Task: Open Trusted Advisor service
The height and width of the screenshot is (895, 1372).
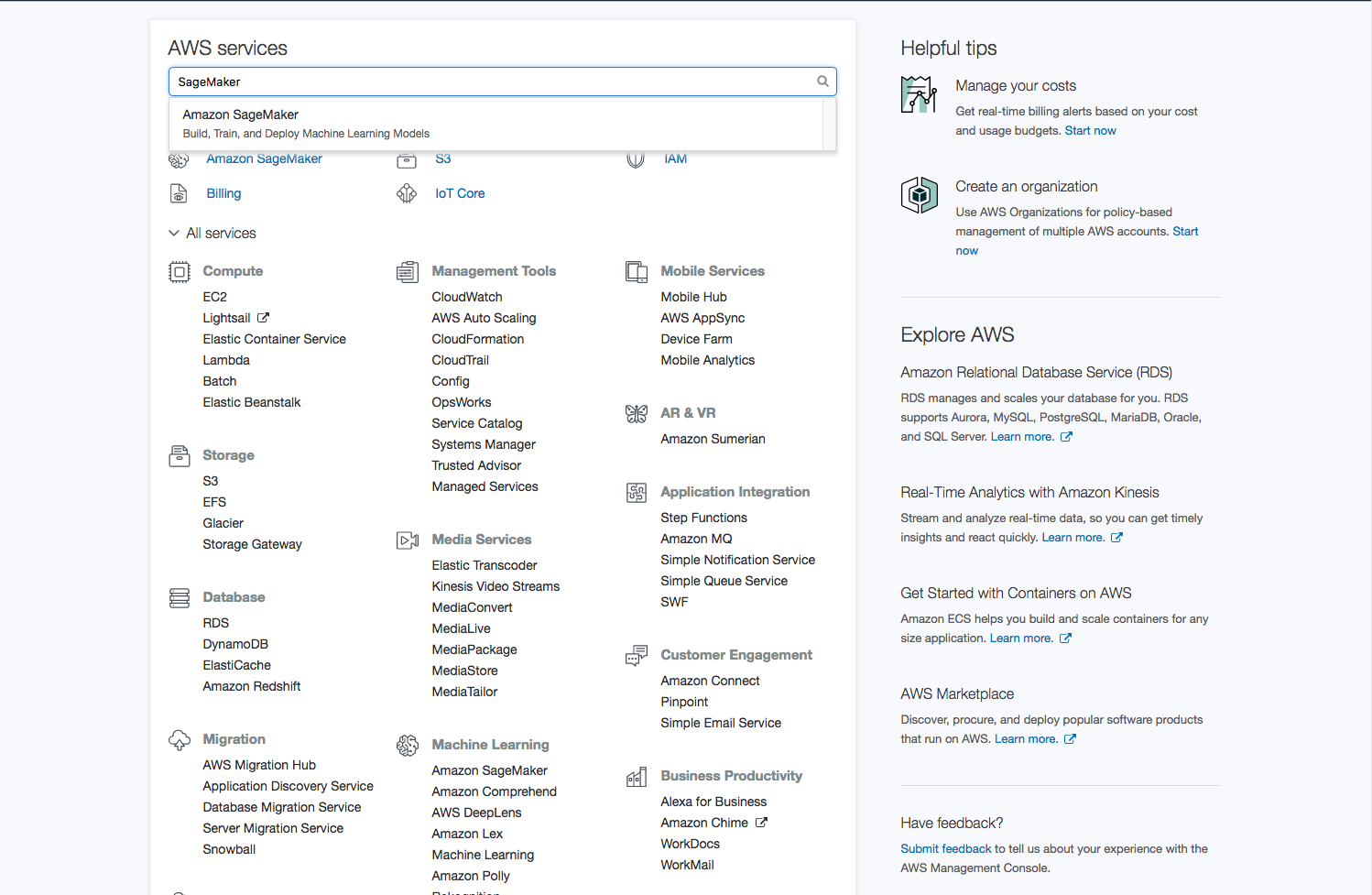Action: [x=476, y=465]
